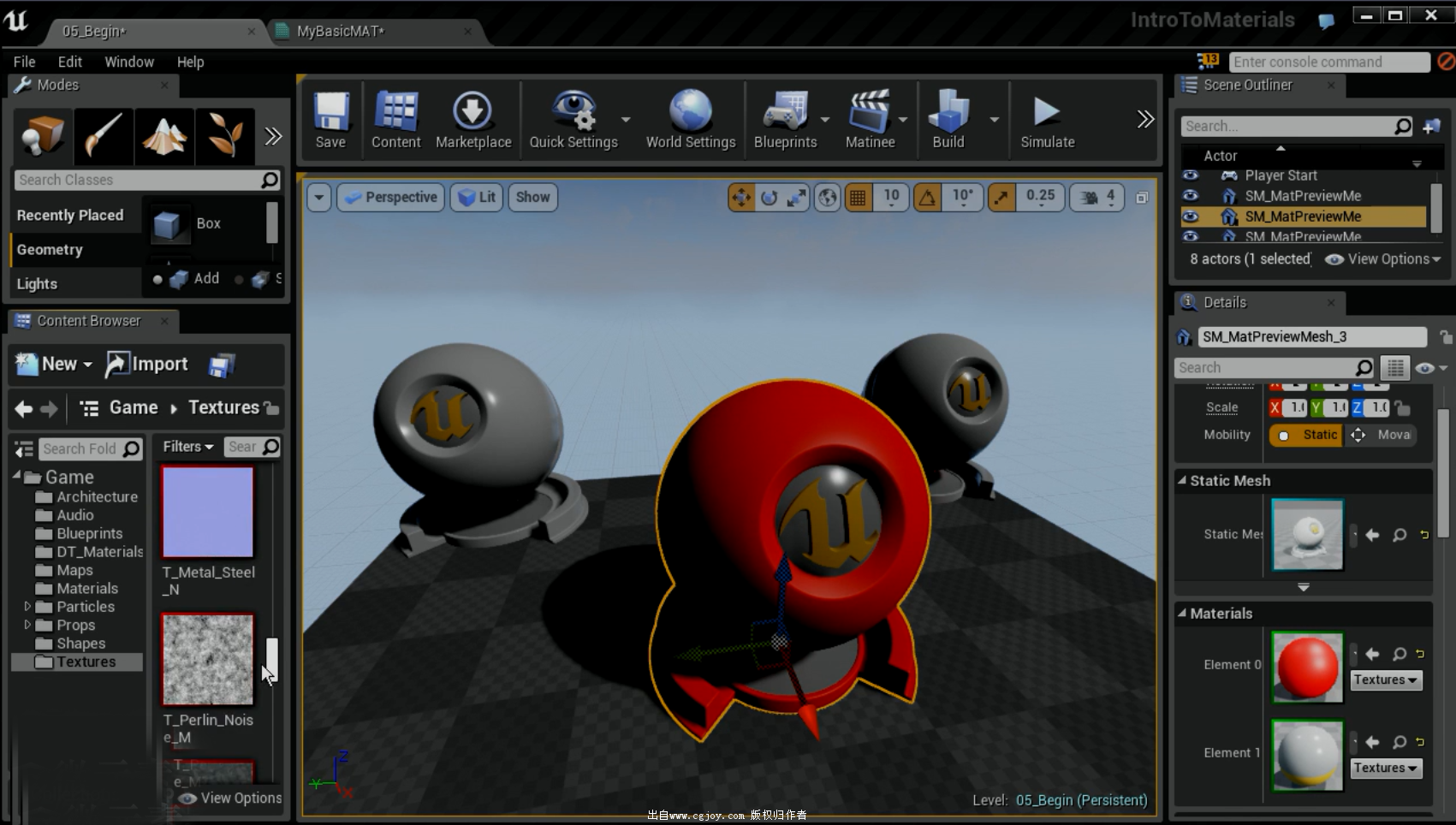Expand the Particles folder
The width and height of the screenshot is (1456, 825).
[x=27, y=606]
